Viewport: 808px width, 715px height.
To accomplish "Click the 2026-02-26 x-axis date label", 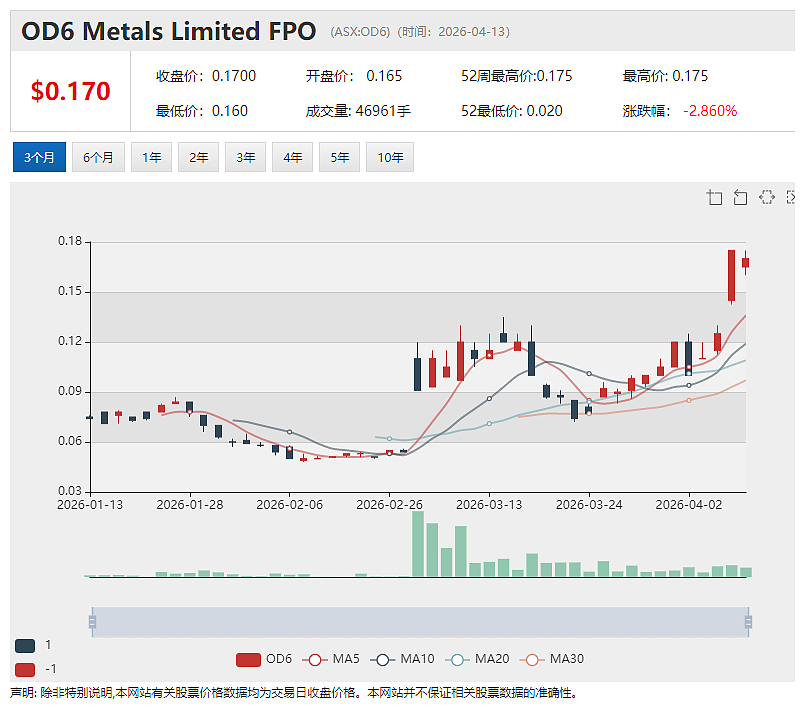I will tap(390, 505).
